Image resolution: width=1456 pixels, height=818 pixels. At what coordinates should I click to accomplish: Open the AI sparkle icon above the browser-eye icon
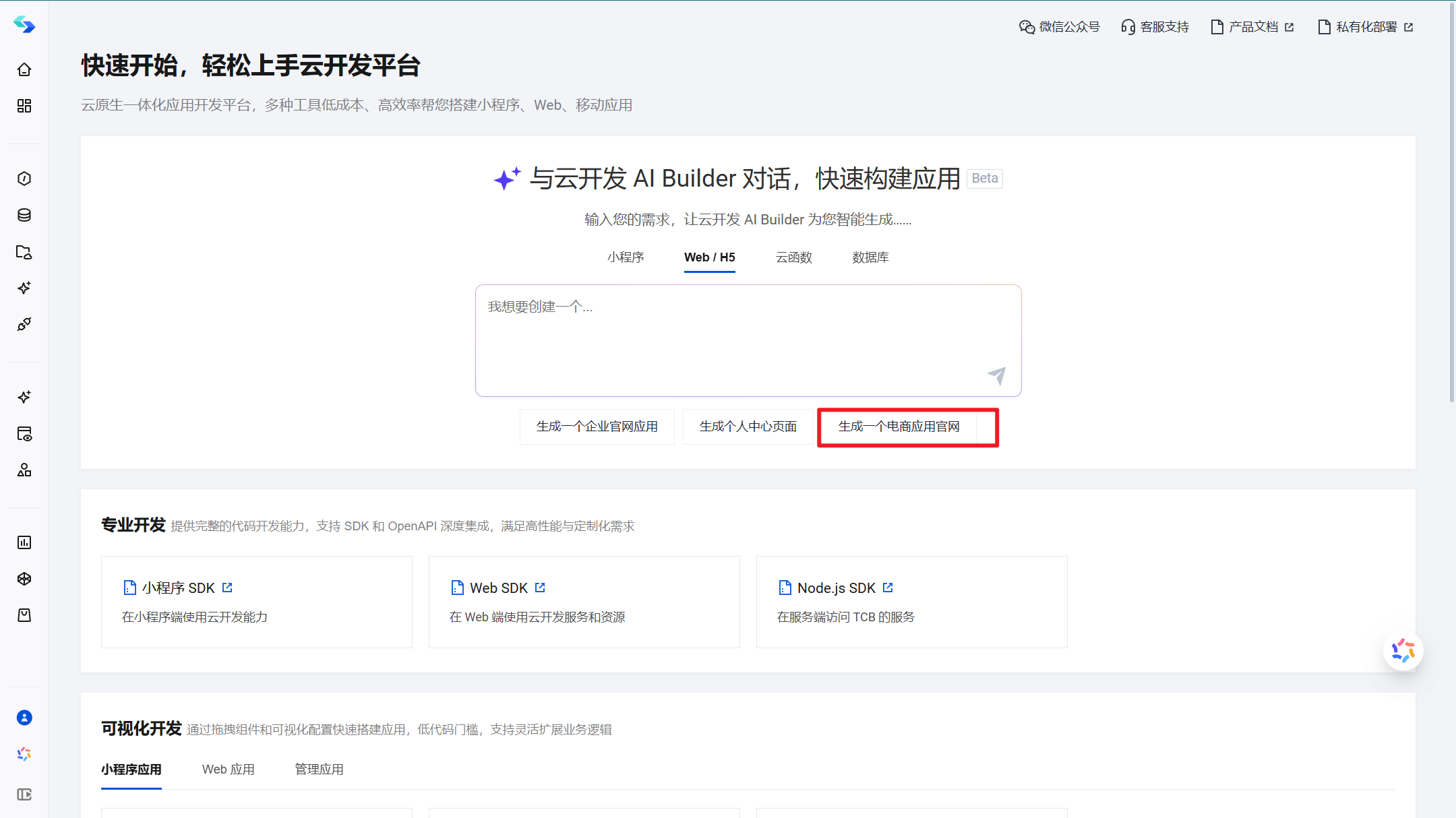(x=24, y=397)
